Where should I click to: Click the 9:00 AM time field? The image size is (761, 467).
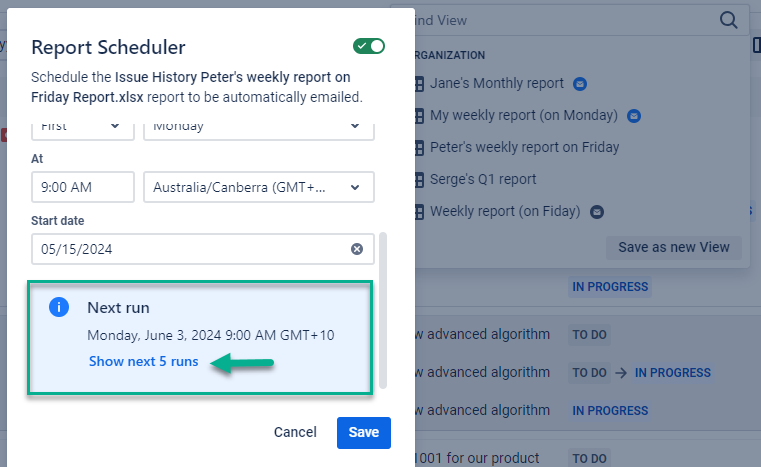83,187
